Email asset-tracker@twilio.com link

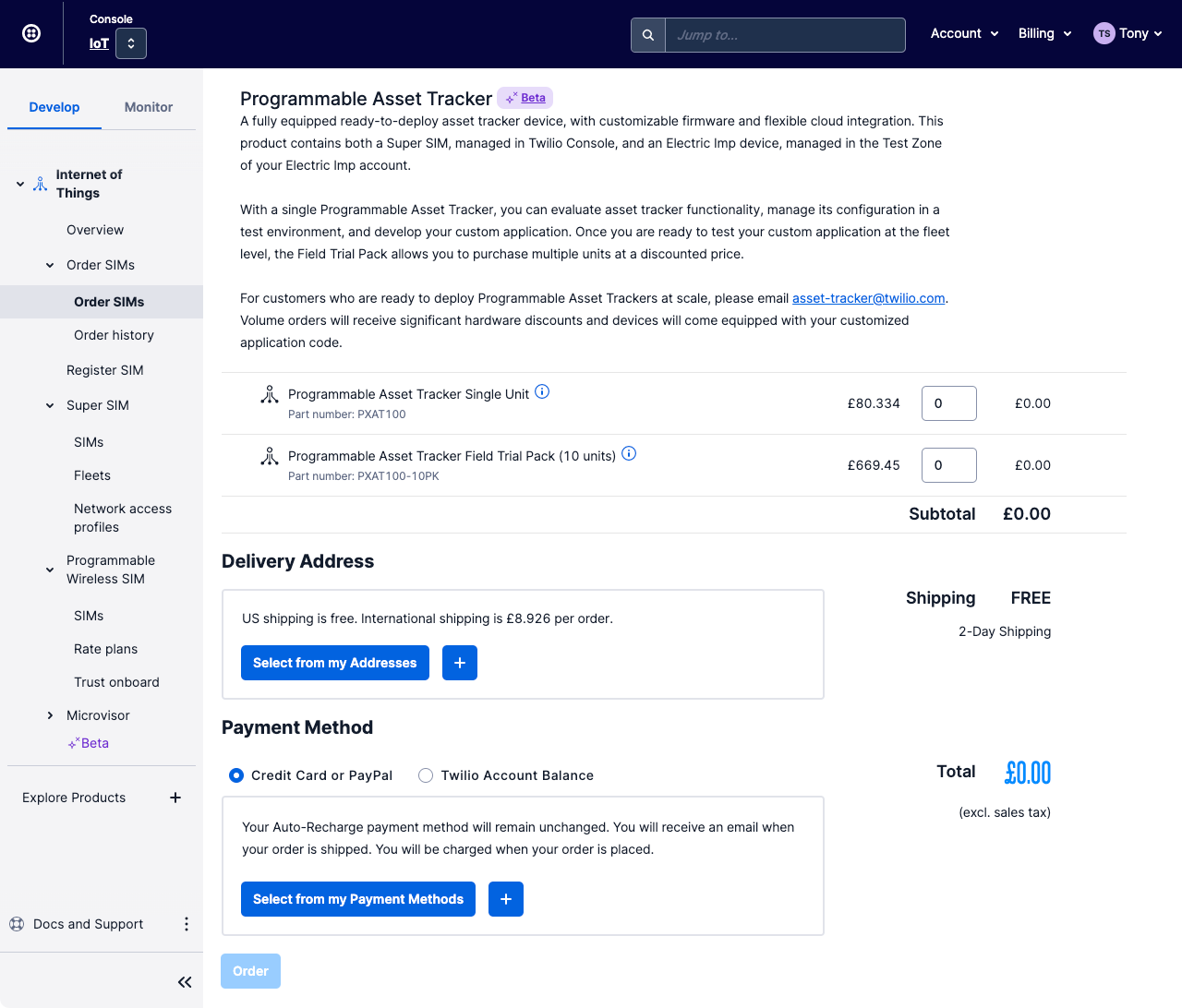click(x=869, y=298)
